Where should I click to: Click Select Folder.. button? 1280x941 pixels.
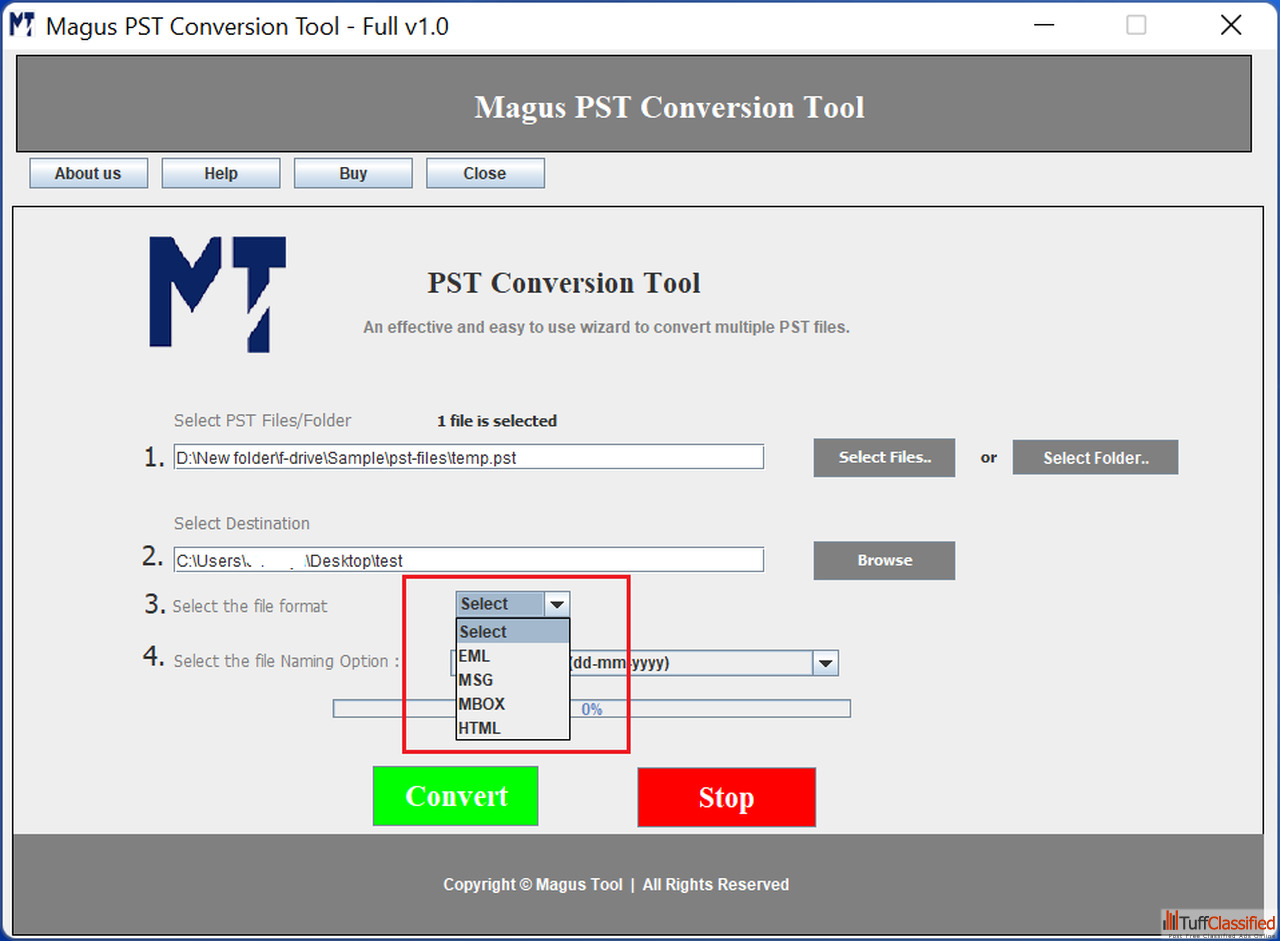coord(1095,458)
